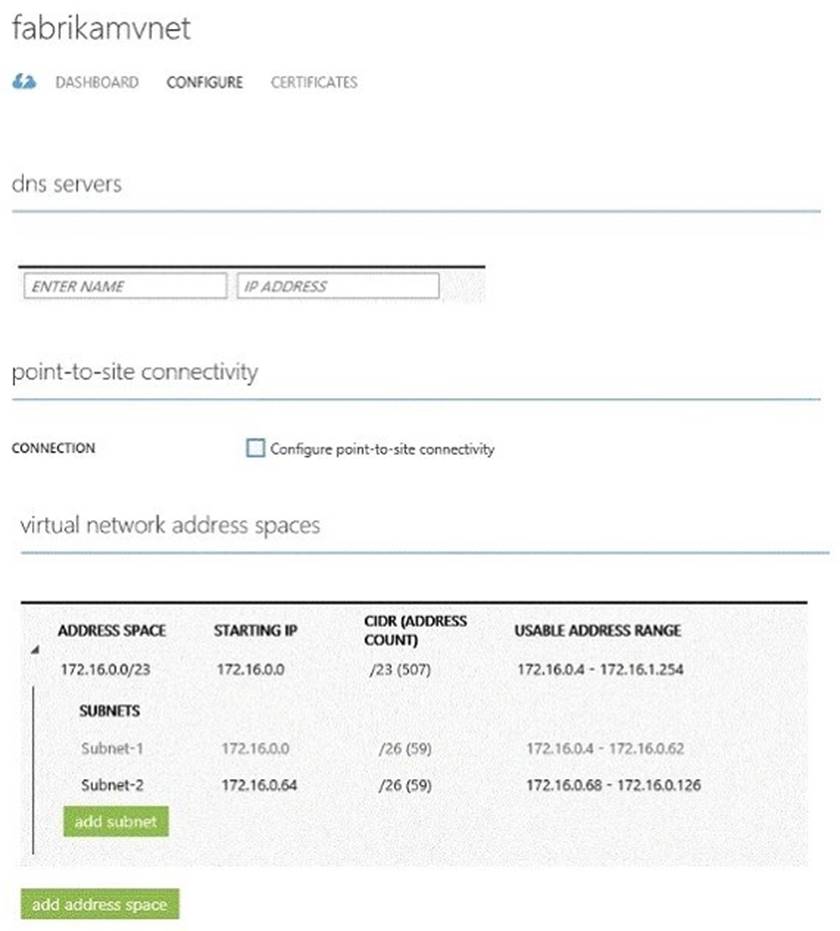Open the CERTIFICATES tab

314,82
